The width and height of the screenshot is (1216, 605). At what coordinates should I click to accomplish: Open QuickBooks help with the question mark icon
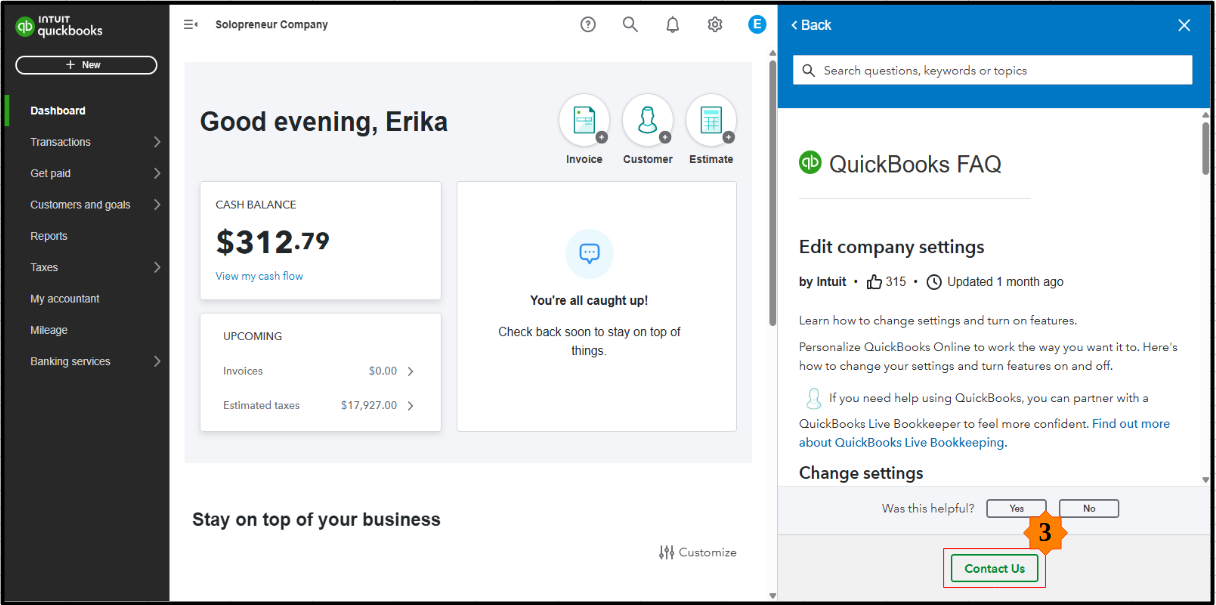(587, 24)
